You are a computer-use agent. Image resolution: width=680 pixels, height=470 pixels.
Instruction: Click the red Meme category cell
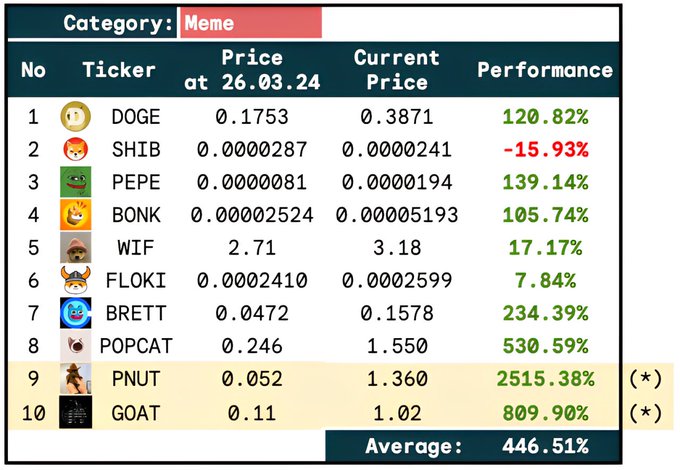point(251,23)
